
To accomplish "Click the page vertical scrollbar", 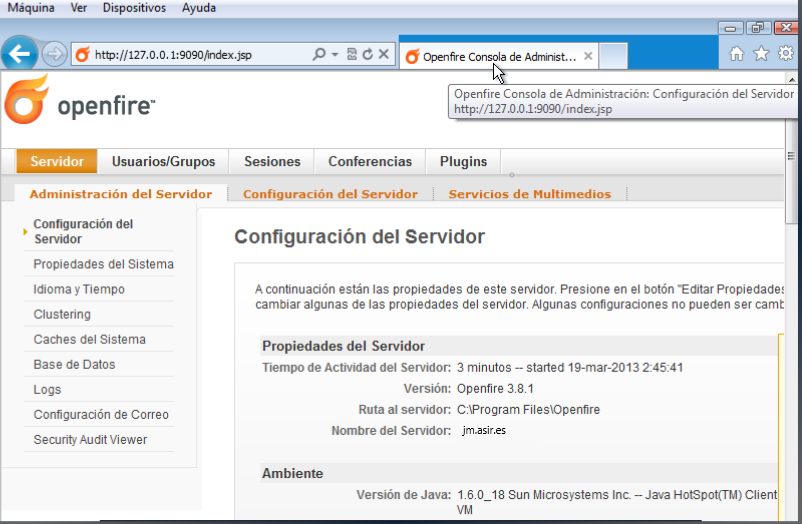I will coord(791,300).
